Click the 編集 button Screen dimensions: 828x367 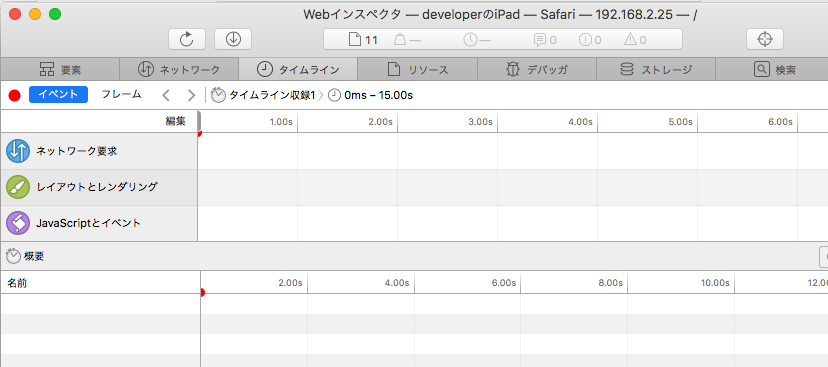(x=175, y=121)
